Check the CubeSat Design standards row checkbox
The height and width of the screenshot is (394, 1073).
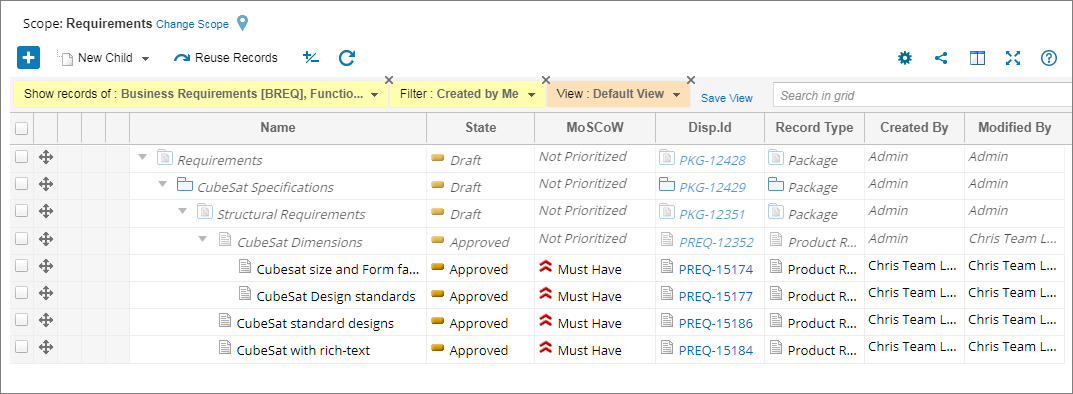pos(22,293)
